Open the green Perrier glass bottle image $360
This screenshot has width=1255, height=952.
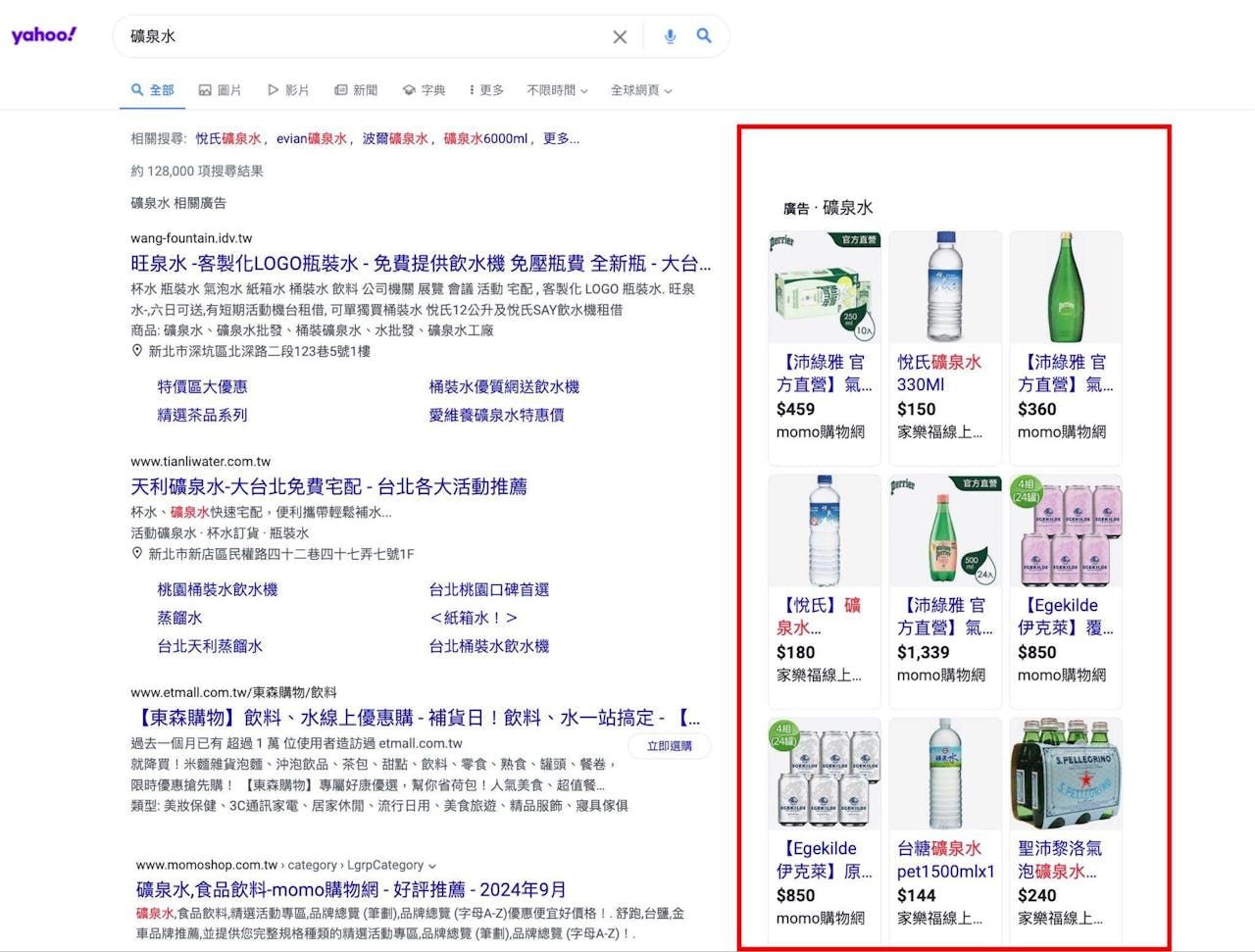tap(1066, 287)
